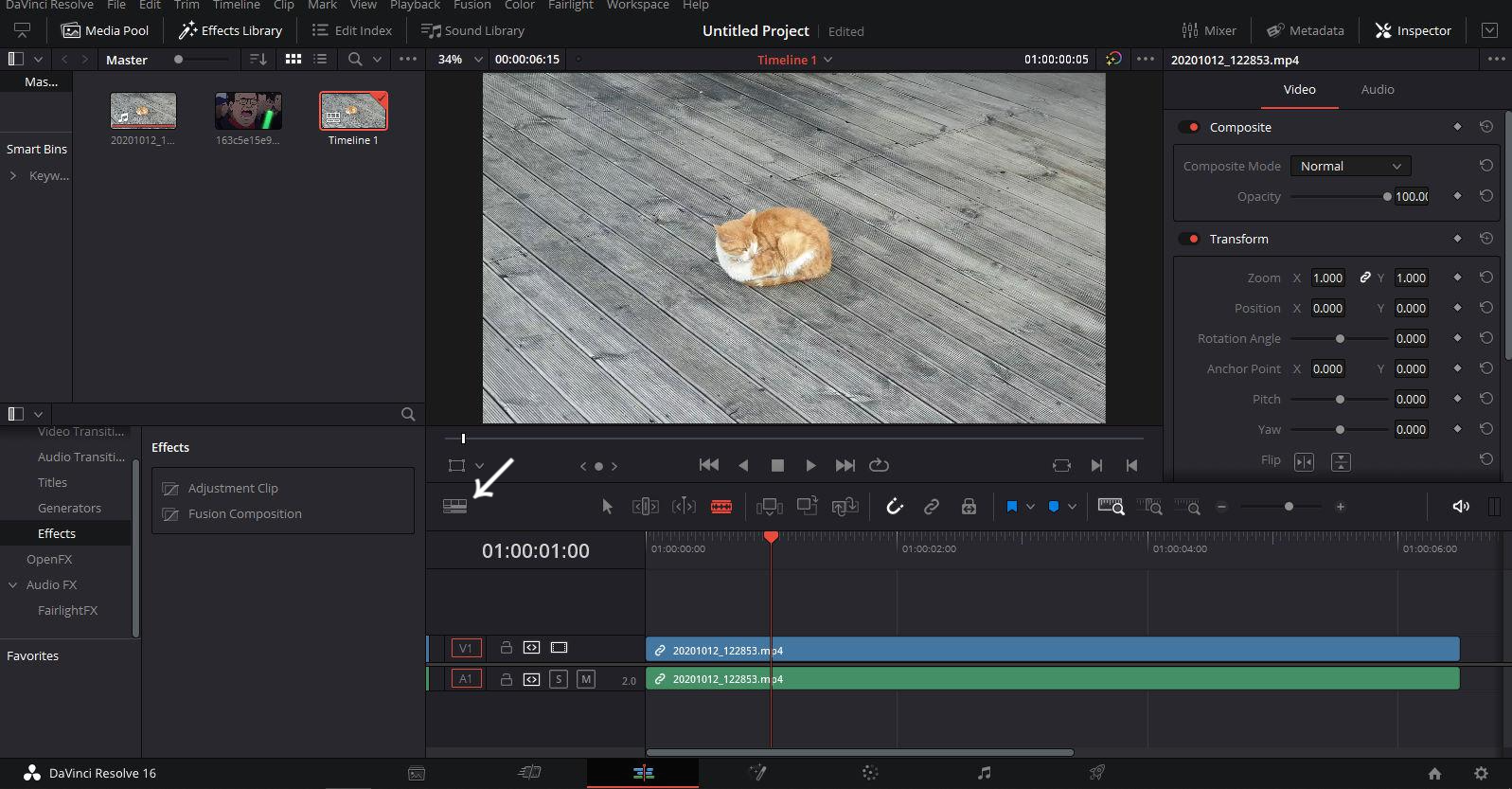This screenshot has height=789, width=1512.
Task: Open the Effects Library panel
Action: (230, 30)
